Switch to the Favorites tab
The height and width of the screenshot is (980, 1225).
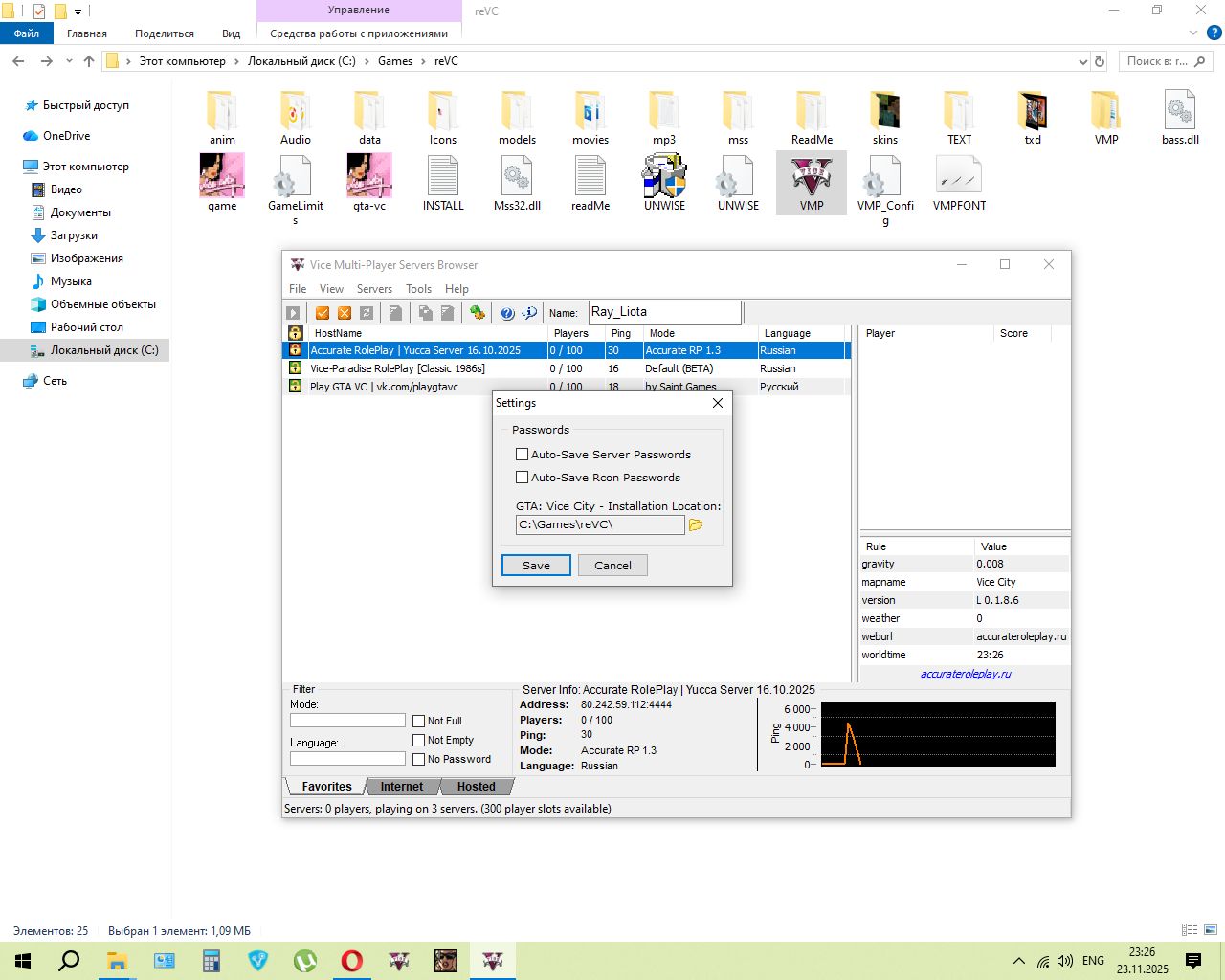[x=326, y=787]
